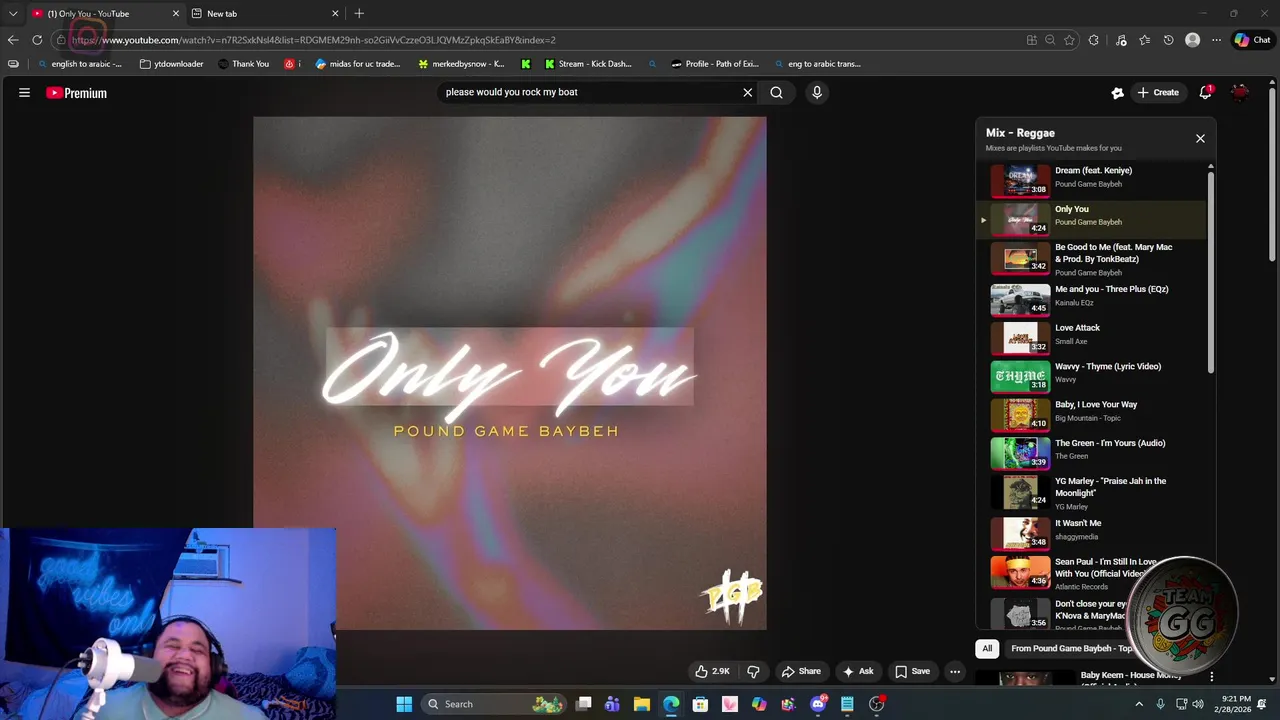Open the merkedbysnow bookmark
The height and width of the screenshot is (720, 1280).
tap(461, 64)
